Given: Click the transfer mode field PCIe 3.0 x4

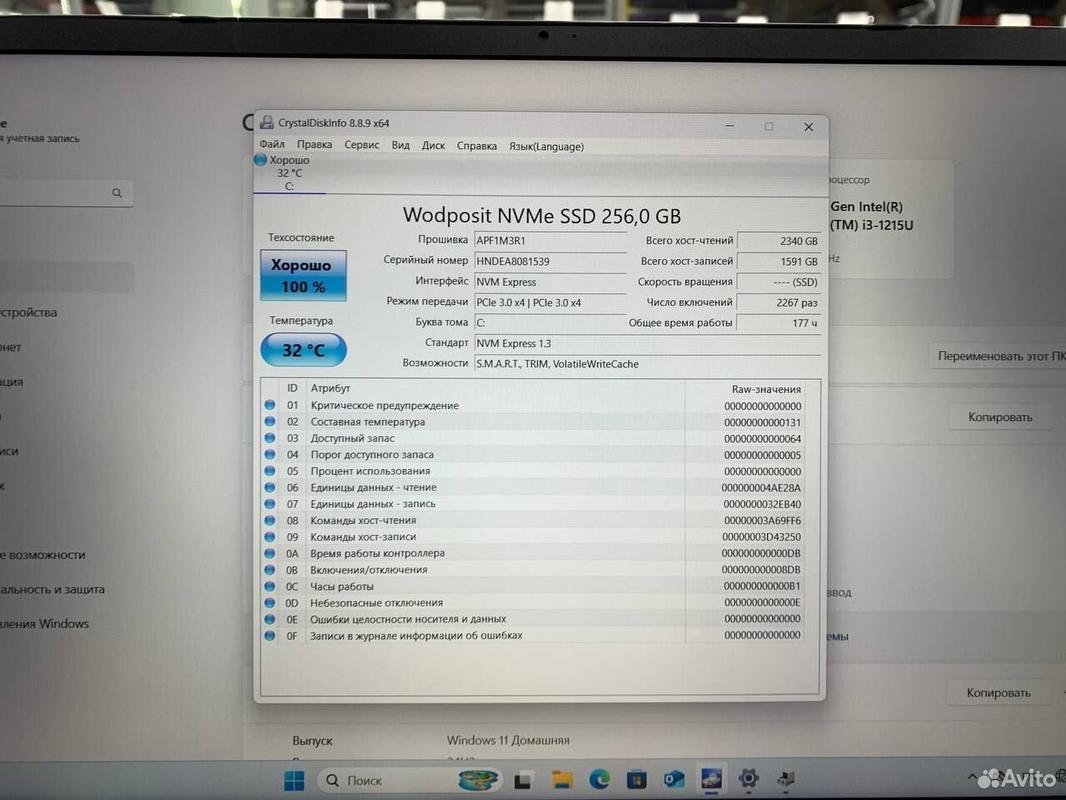Looking at the screenshot, I should click(x=550, y=302).
